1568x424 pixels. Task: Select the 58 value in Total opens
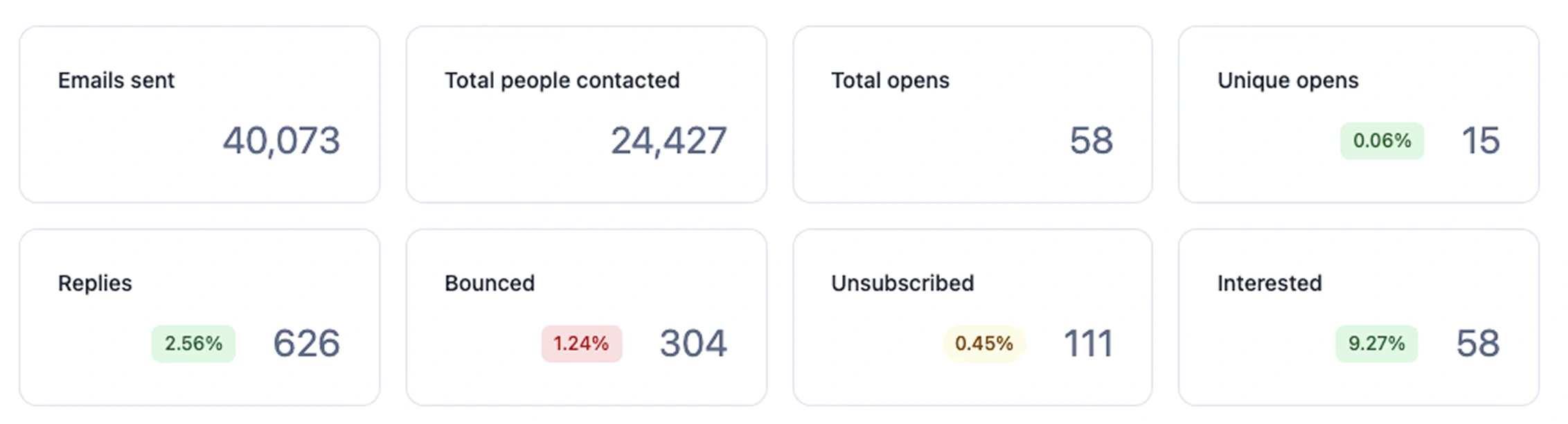click(1091, 141)
